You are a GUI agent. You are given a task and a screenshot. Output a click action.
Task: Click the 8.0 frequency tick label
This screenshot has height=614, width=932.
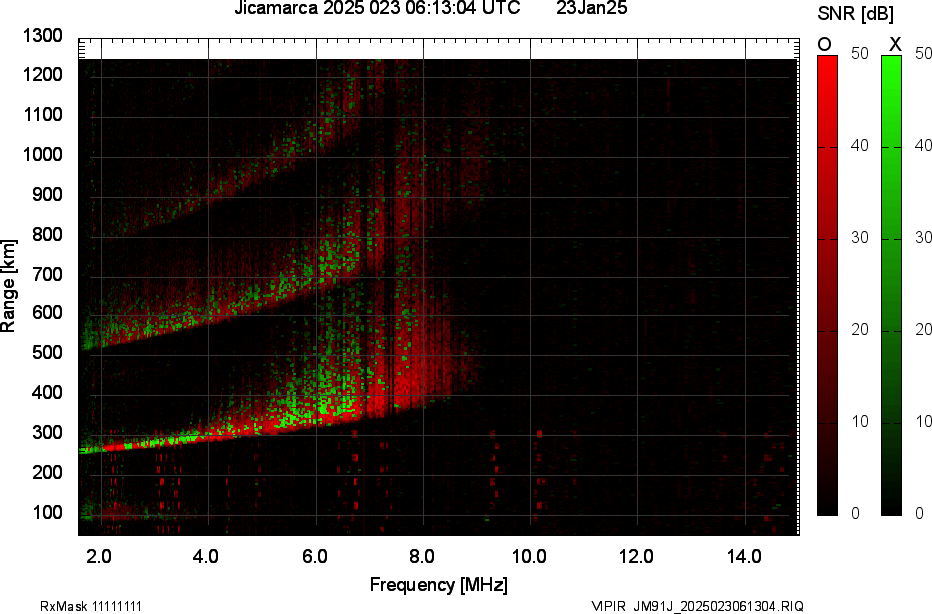422,555
